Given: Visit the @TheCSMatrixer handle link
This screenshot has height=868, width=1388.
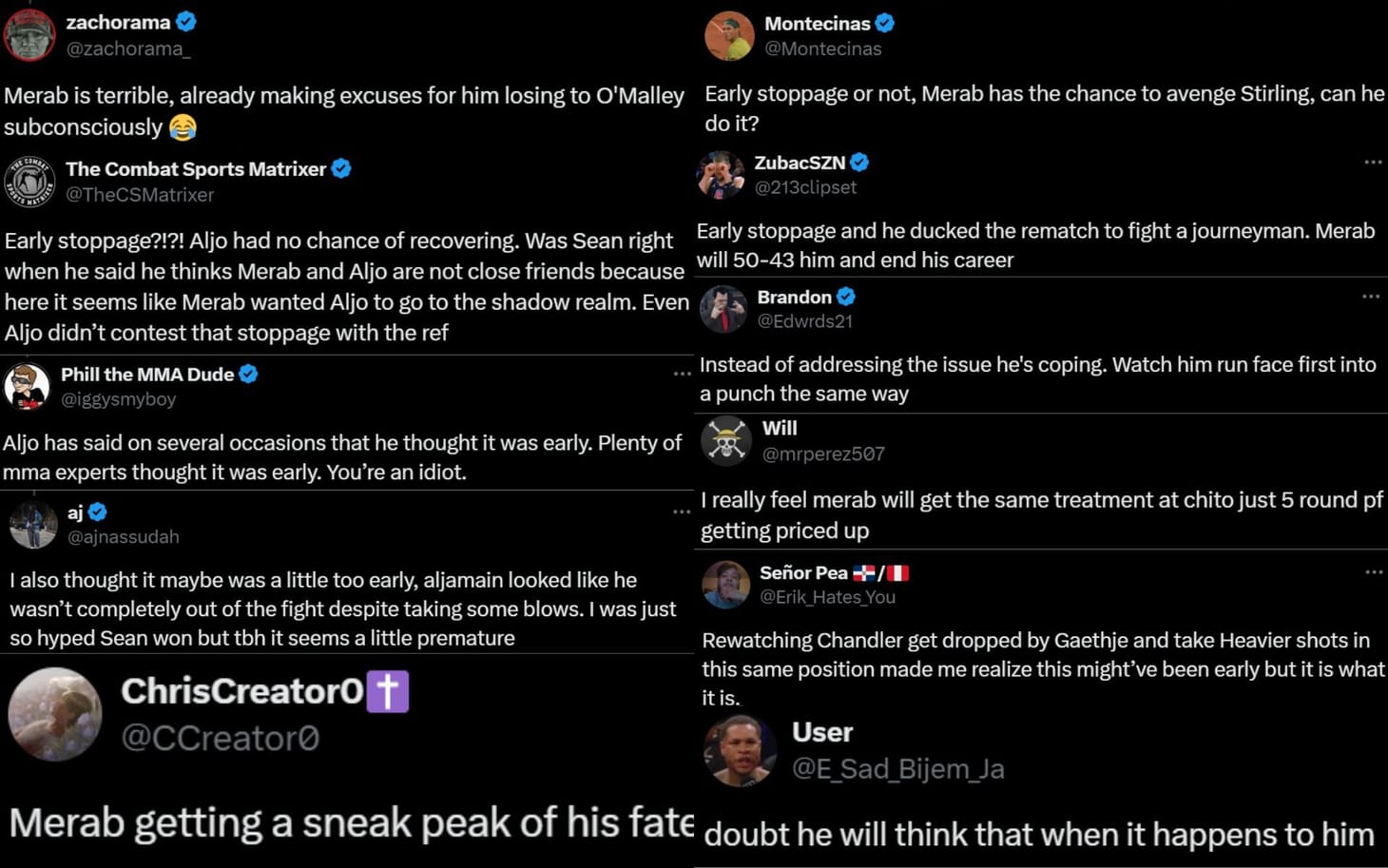Looking at the screenshot, I should coord(140,195).
